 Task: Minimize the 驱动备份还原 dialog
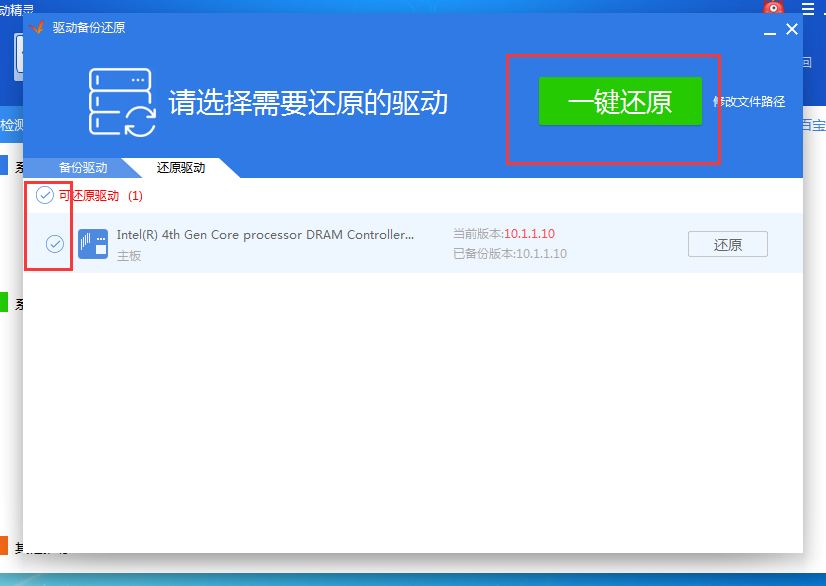click(x=768, y=32)
